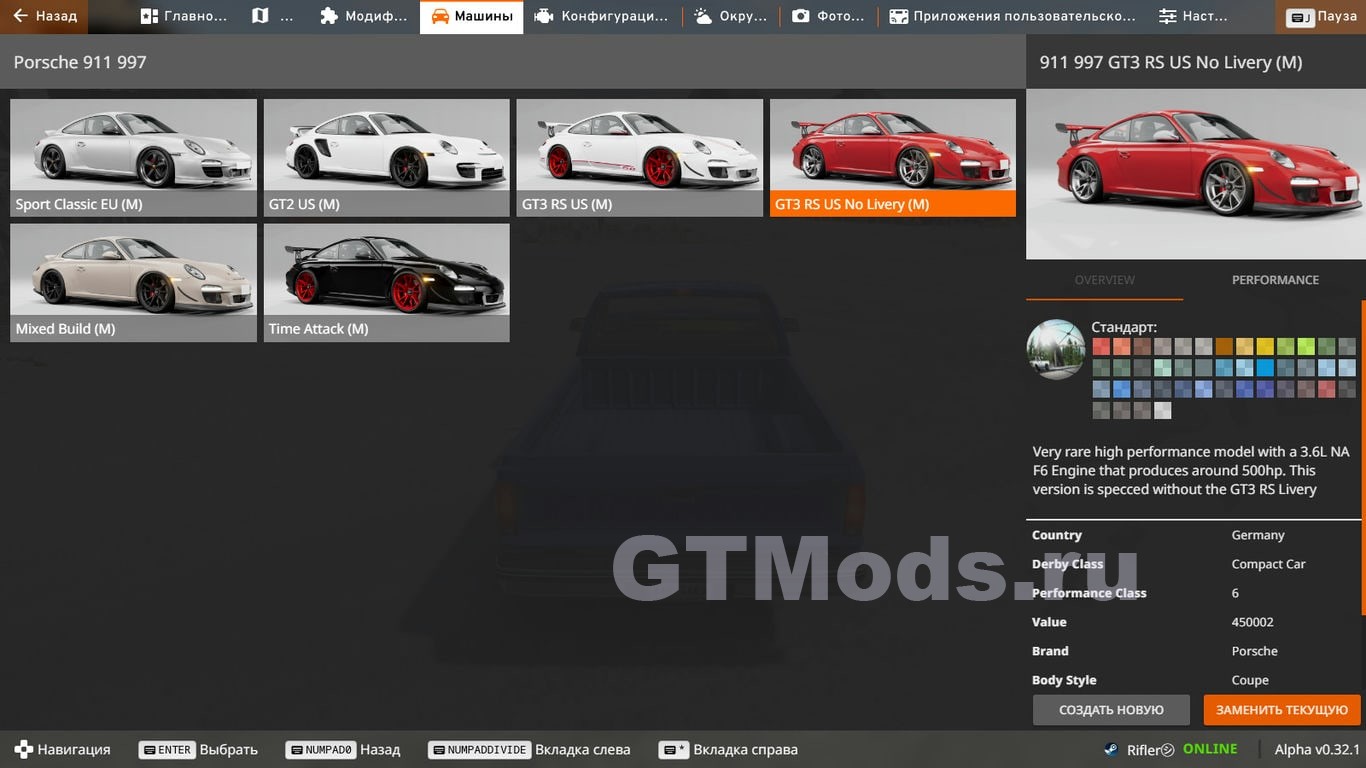The image size is (1366, 768).
Task: Select GT3 RS US No Livery (M)
Action: (x=893, y=158)
